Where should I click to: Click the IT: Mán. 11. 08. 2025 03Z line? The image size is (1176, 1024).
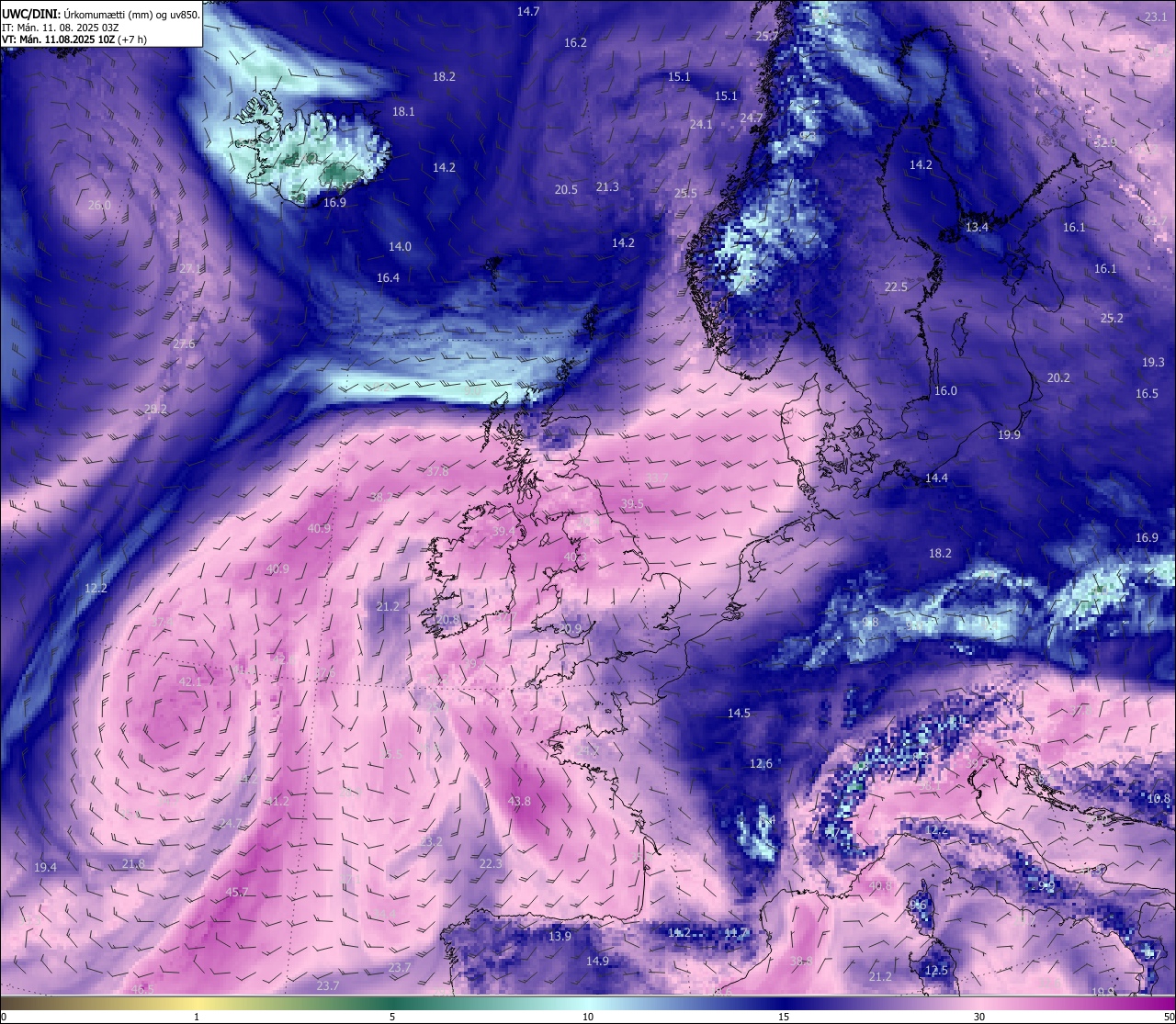click(61, 28)
